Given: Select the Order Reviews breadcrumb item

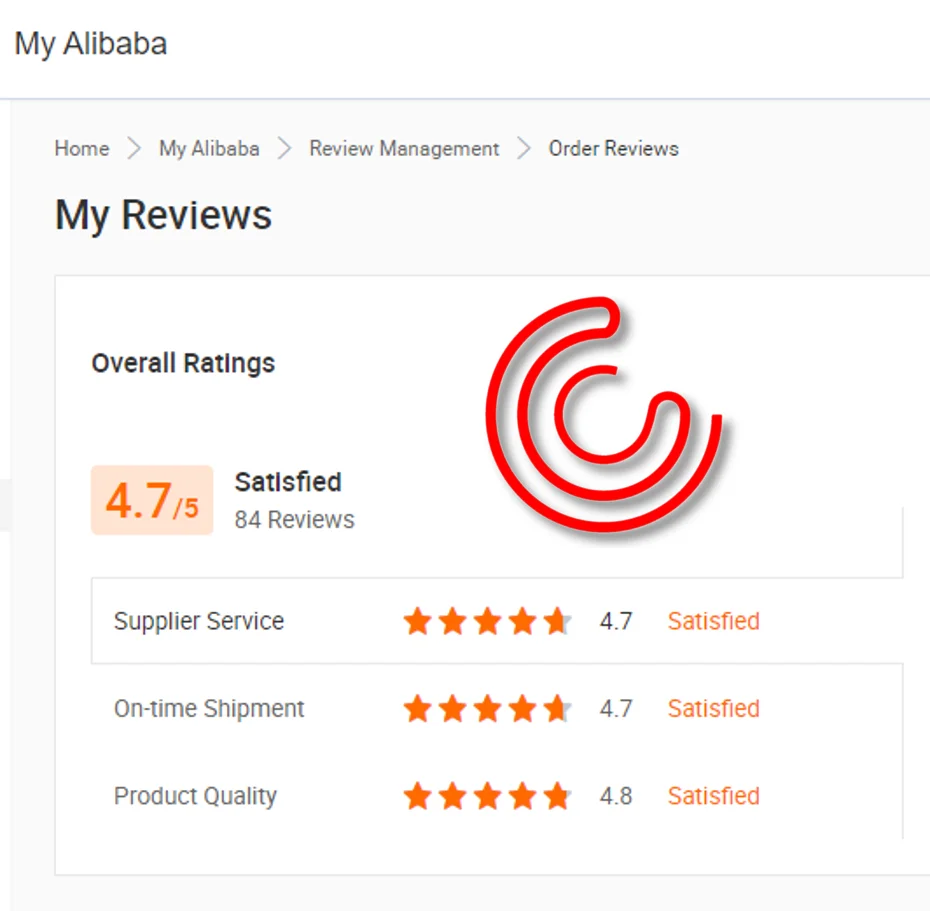Looking at the screenshot, I should (613, 148).
